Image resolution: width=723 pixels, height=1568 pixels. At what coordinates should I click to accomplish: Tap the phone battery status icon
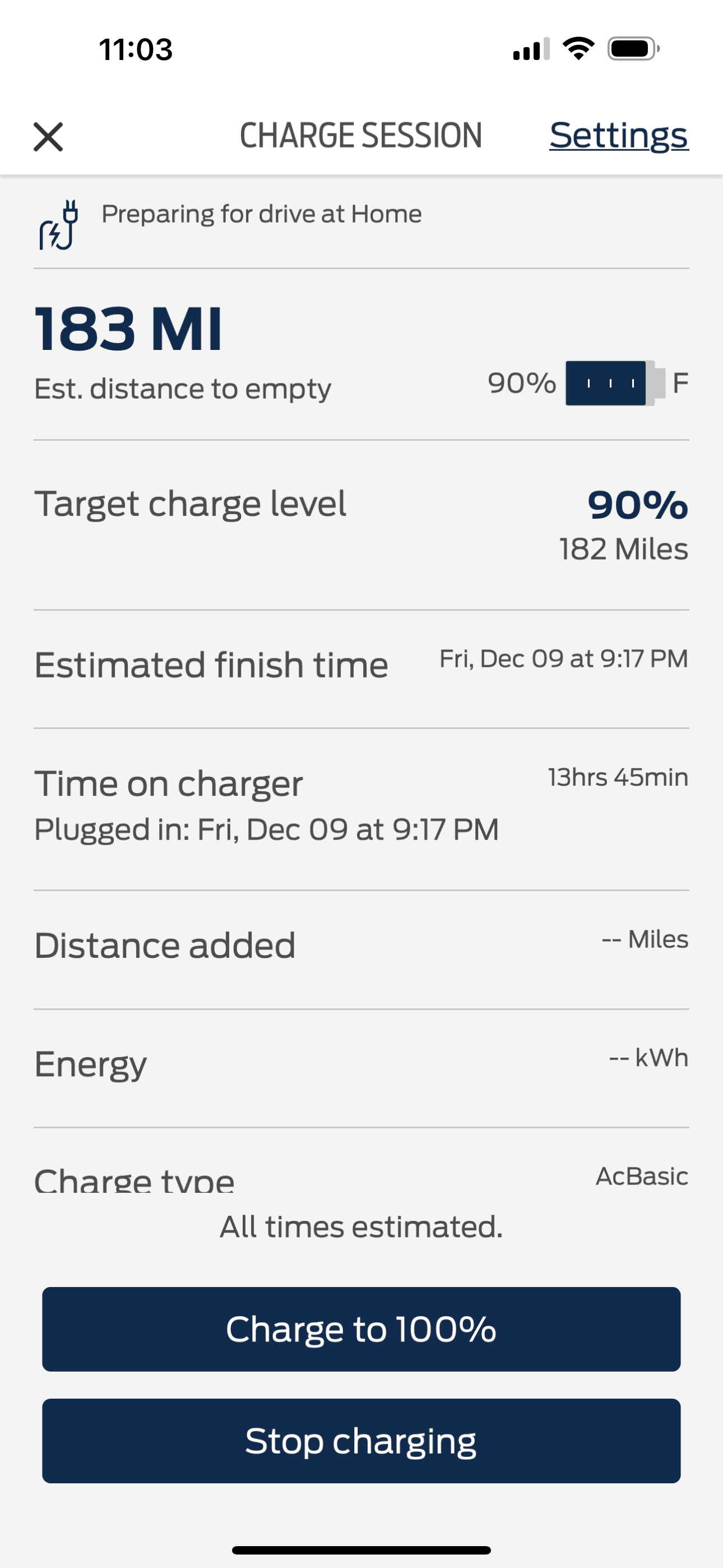pyautogui.click(x=633, y=49)
